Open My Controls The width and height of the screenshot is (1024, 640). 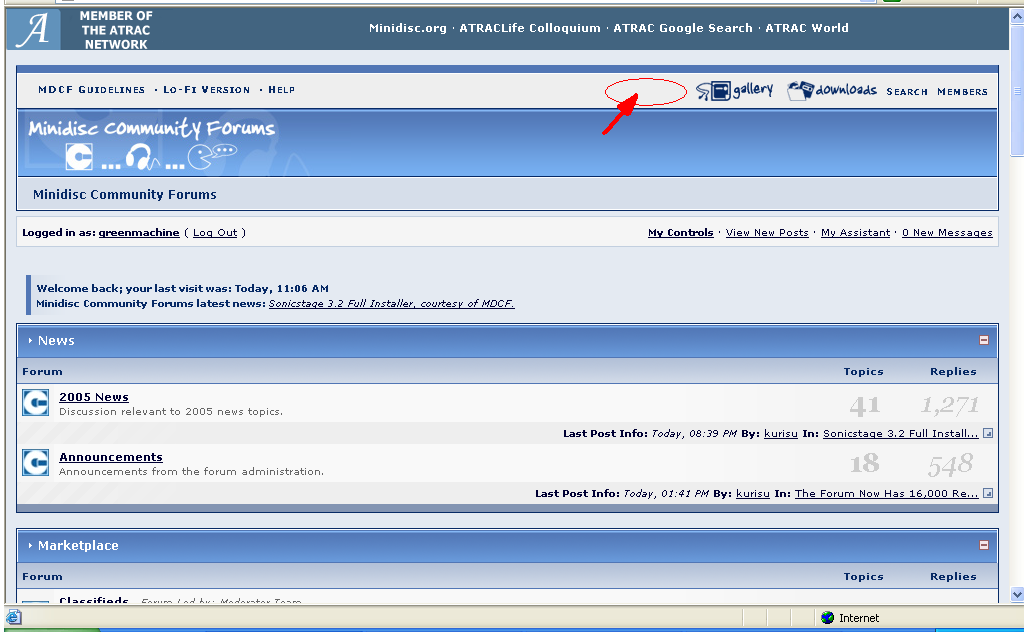[680, 232]
